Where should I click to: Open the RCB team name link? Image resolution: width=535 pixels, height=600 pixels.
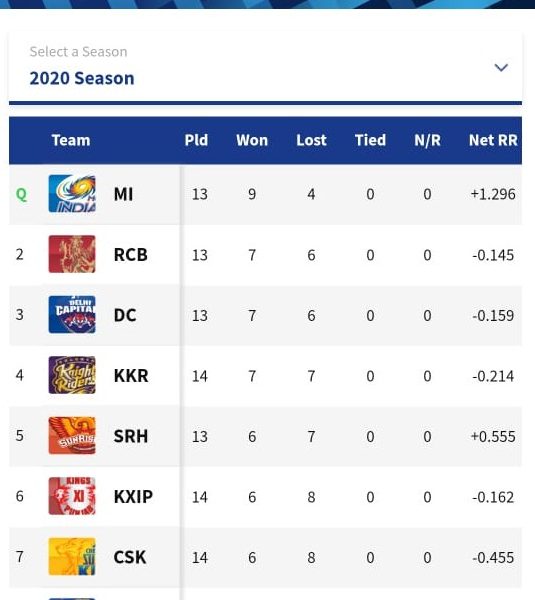[x=130, y=255]
